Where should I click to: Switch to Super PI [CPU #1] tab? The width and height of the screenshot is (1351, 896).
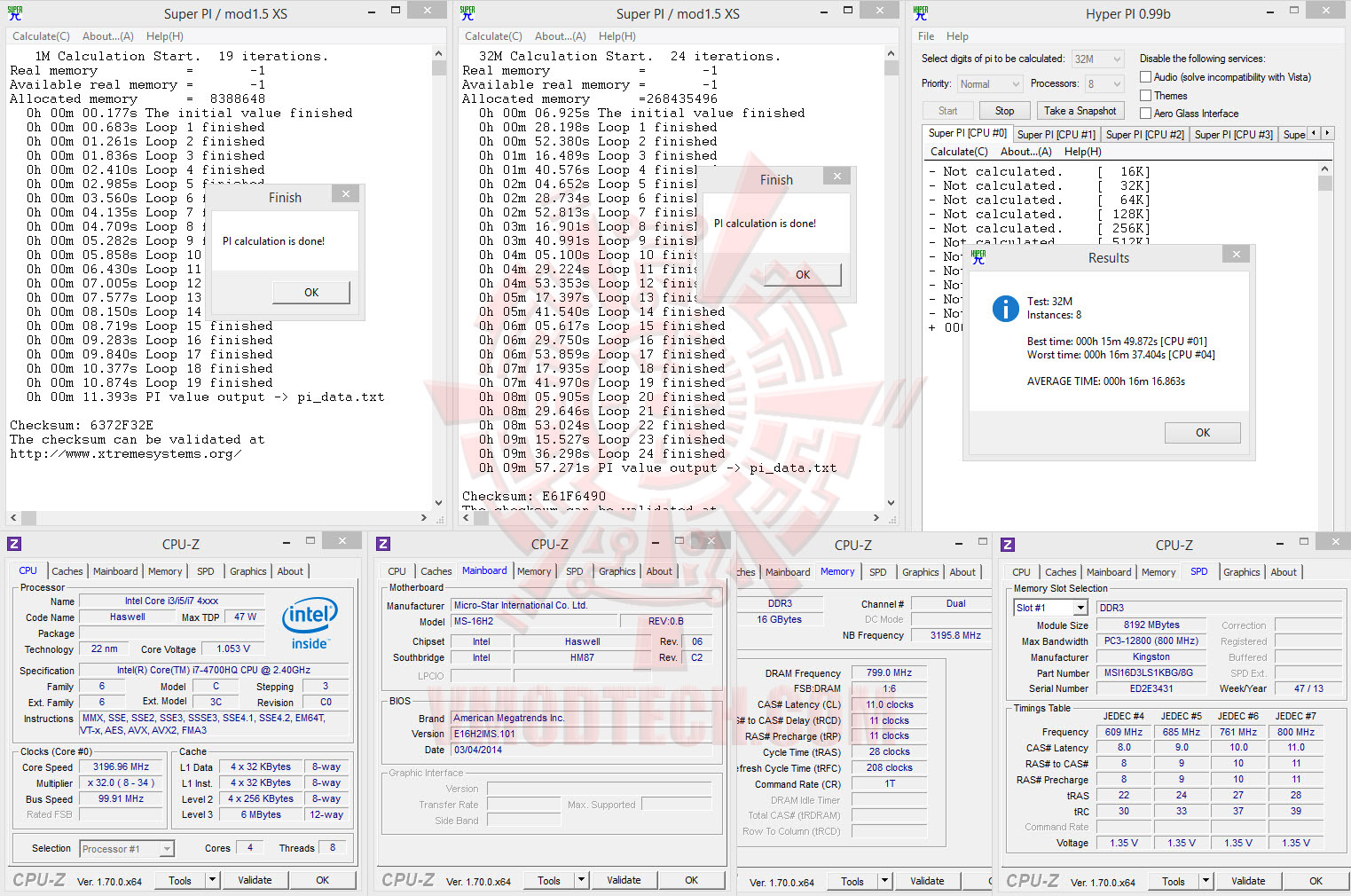[1056, 135]
